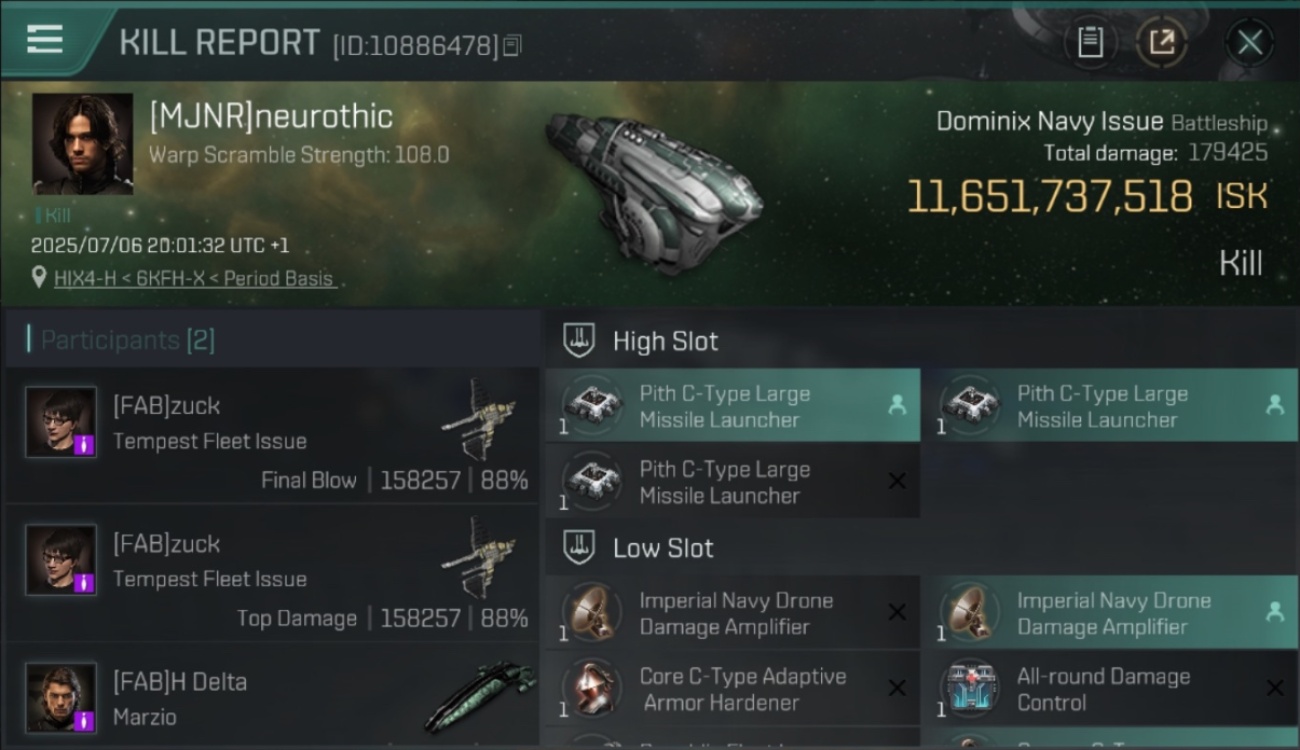Screen dimensions: 1300x750
Task: Open the zuck Top Damage participant entry
Action: coord(272,573)
